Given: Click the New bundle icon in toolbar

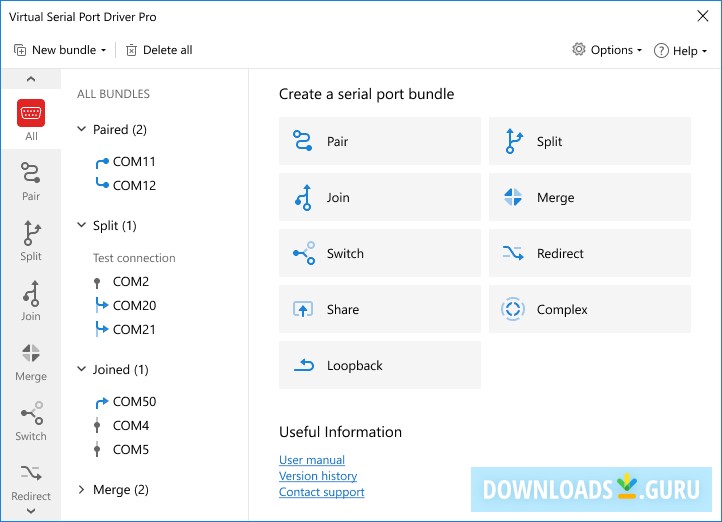Looking at the screenshot, I should [20, 50].
